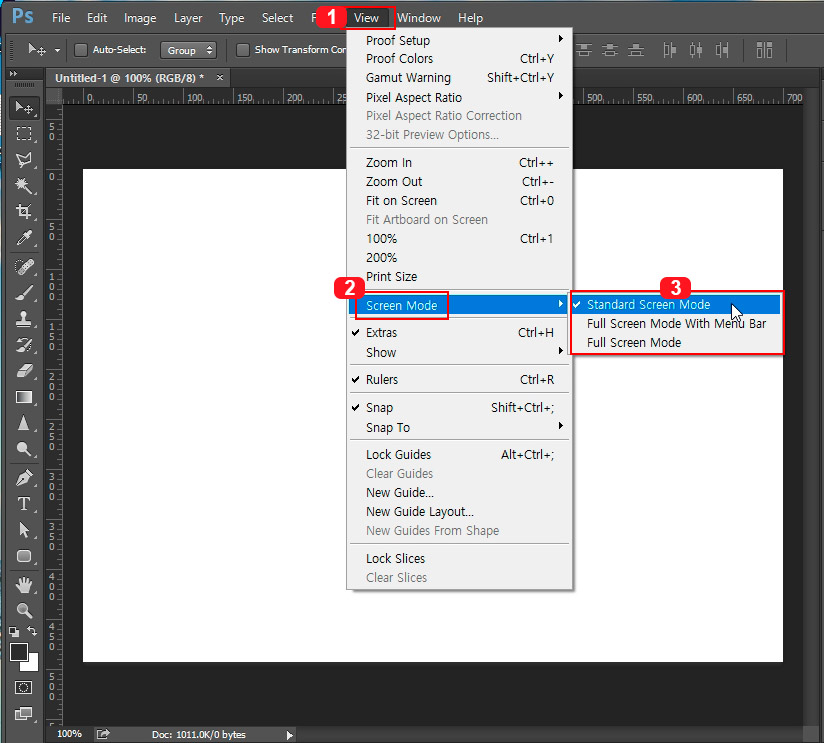Select the Move tool in toolbox
This screenshot has height=743, width=824.
click(x=24, y=108)
